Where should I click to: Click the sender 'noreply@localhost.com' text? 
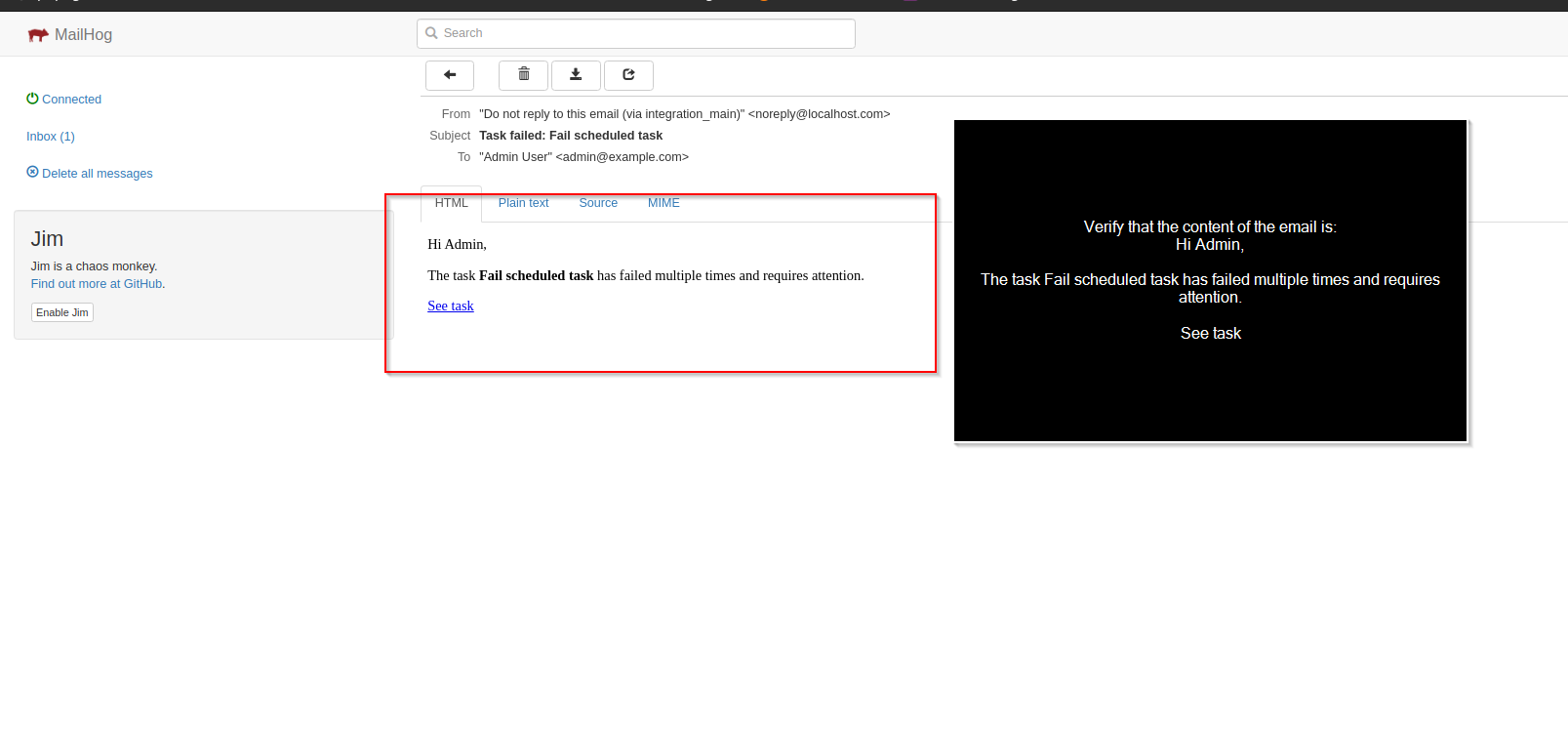tap(819, 114)
